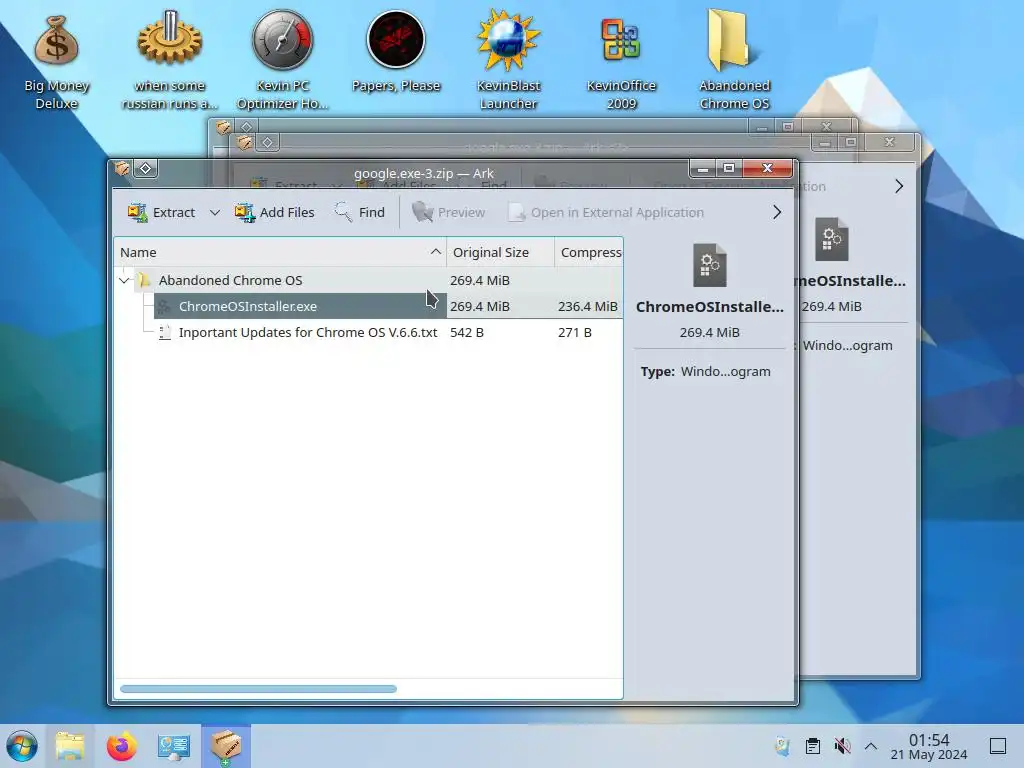Click the Ark taskbar entry

[x=225, y=746]
